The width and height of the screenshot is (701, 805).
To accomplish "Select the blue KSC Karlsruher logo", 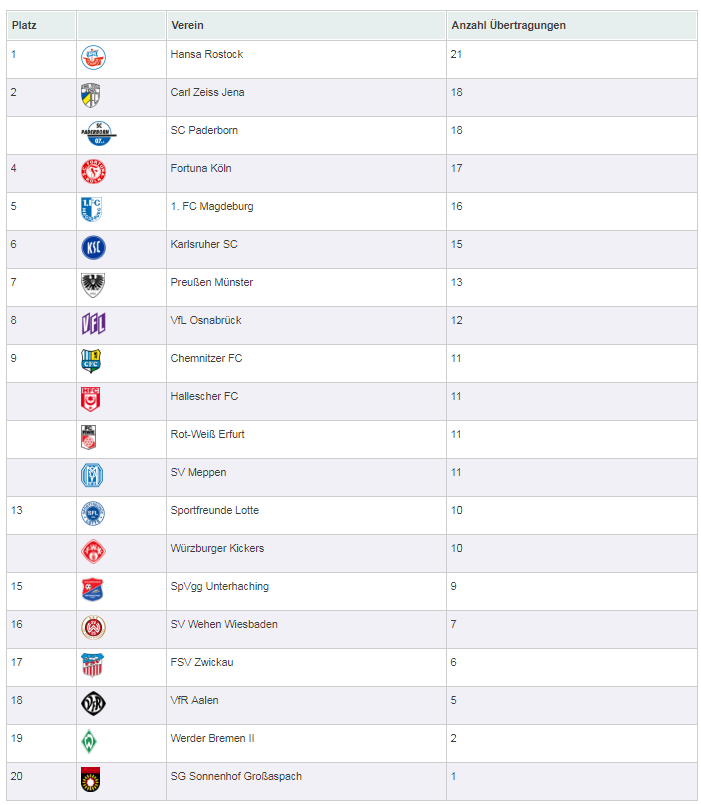I will (x=93, y=247).
